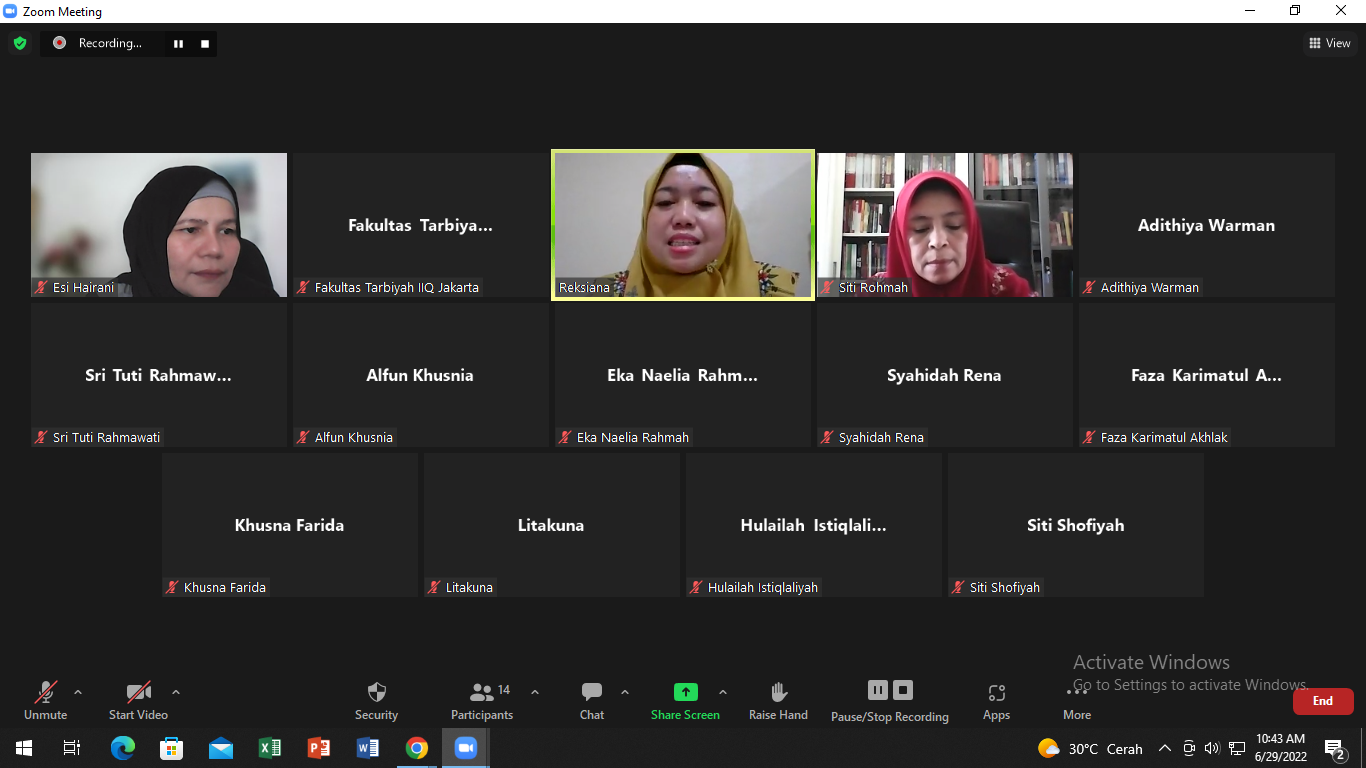Click the muted mic icon beside Esi Hairani
This screenshot has height=768, width=1366.
point(41,287)
